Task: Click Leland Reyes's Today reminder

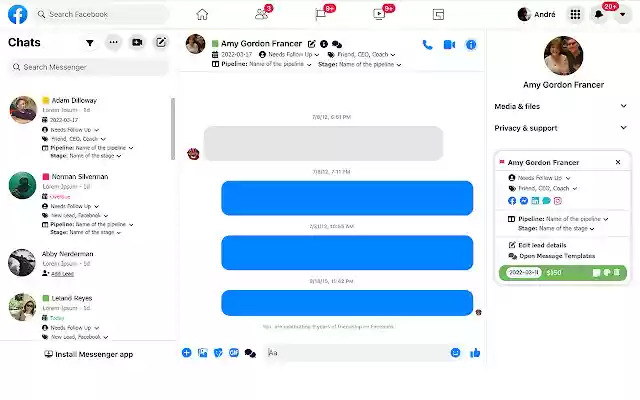Action: point(57,318)
